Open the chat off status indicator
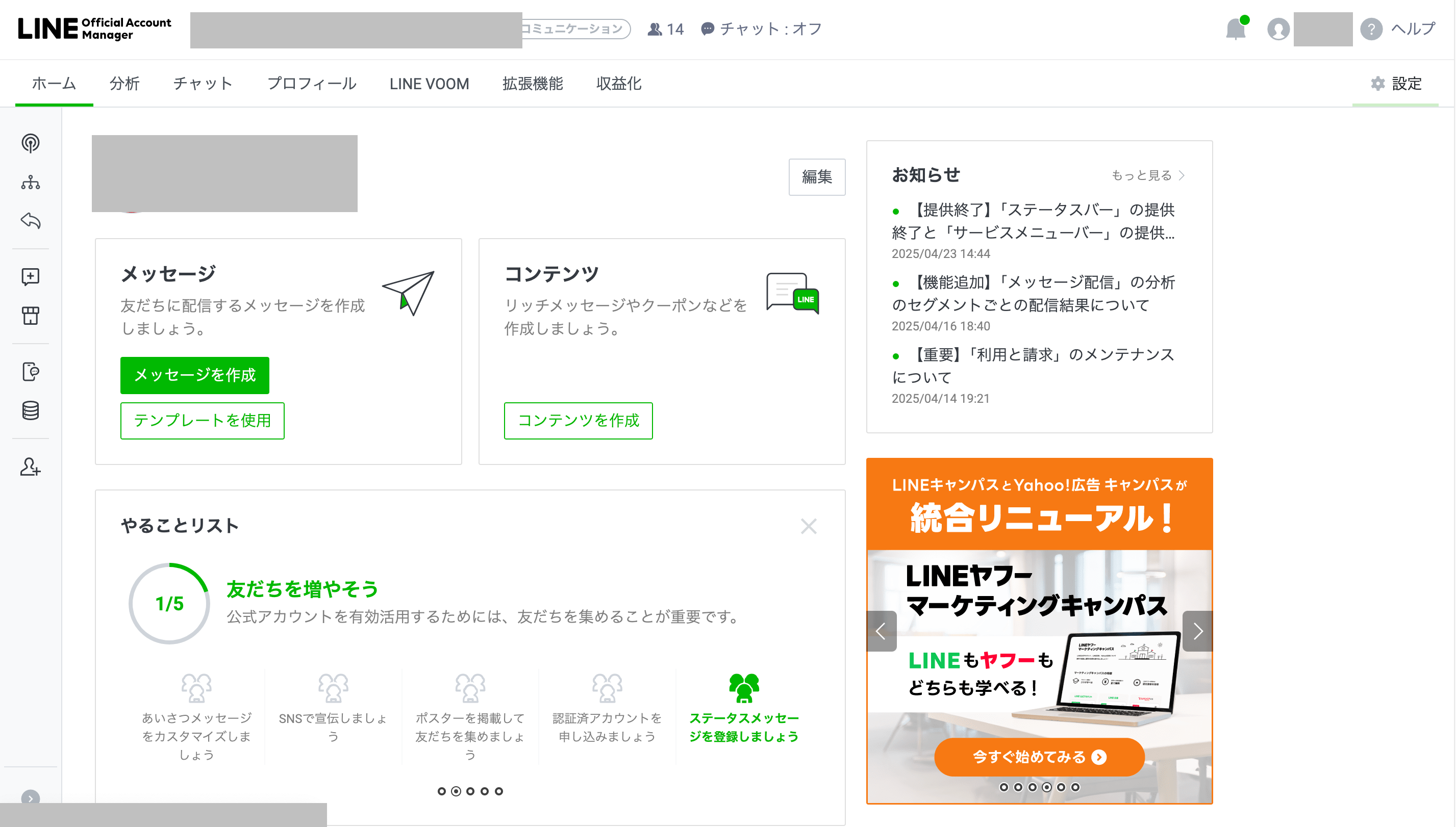Viewport: 1456px width, 827px height. pyautogui.click(x=761, y=29)
